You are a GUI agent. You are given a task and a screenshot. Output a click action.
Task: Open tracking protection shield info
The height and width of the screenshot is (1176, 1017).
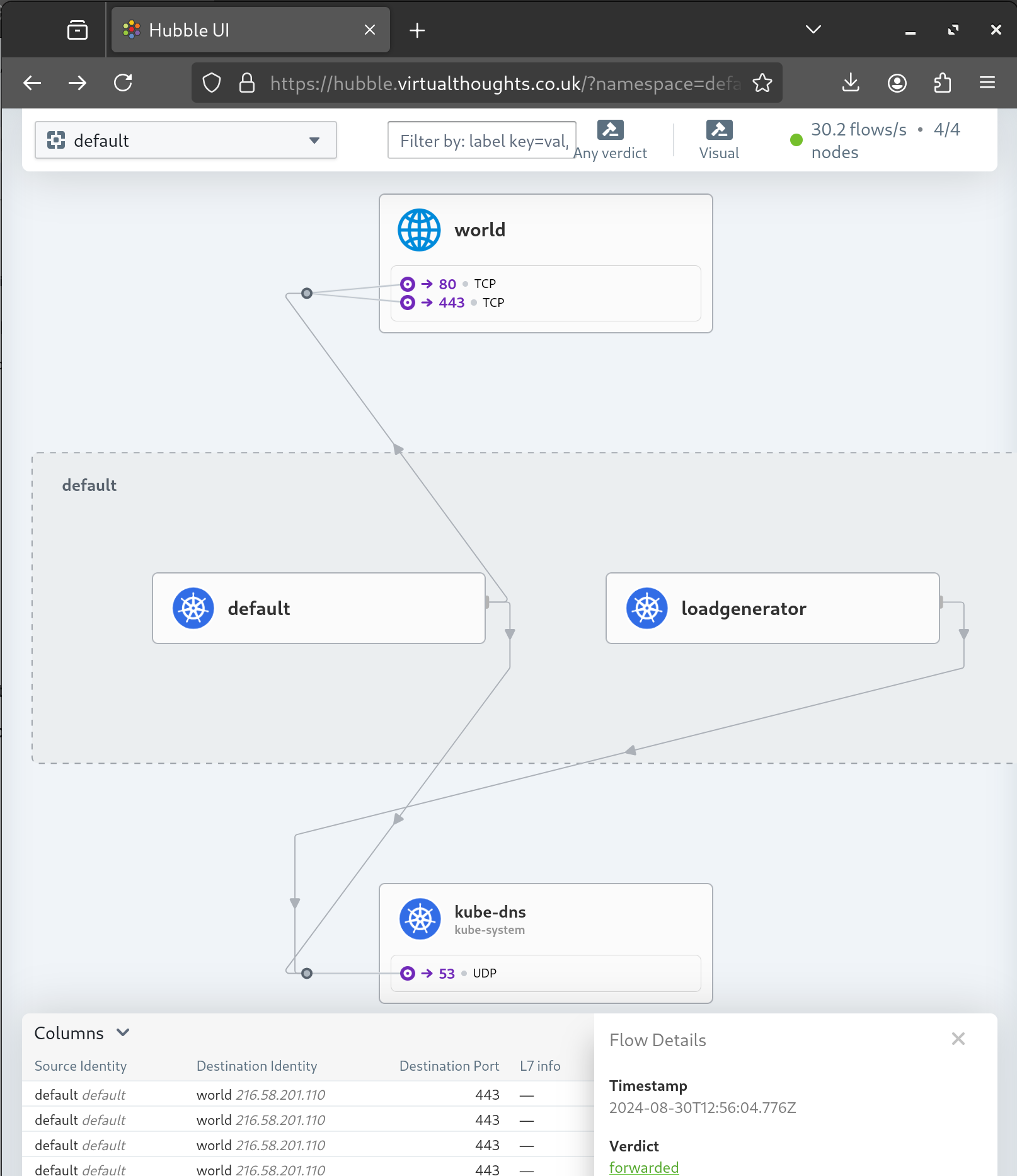click(212, 83)
